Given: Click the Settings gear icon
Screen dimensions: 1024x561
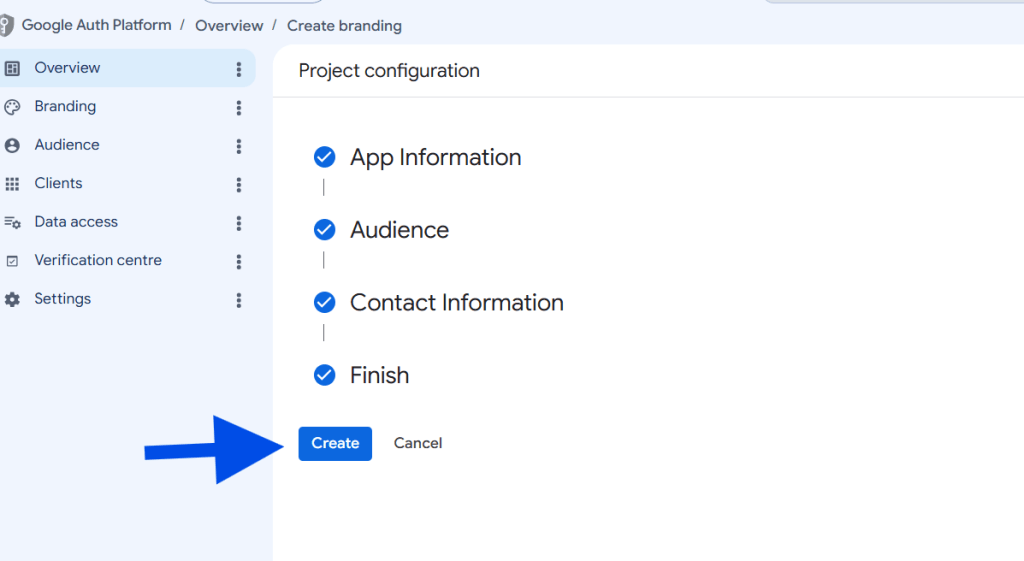Looking at the screenshot, I should coord(12,300).
